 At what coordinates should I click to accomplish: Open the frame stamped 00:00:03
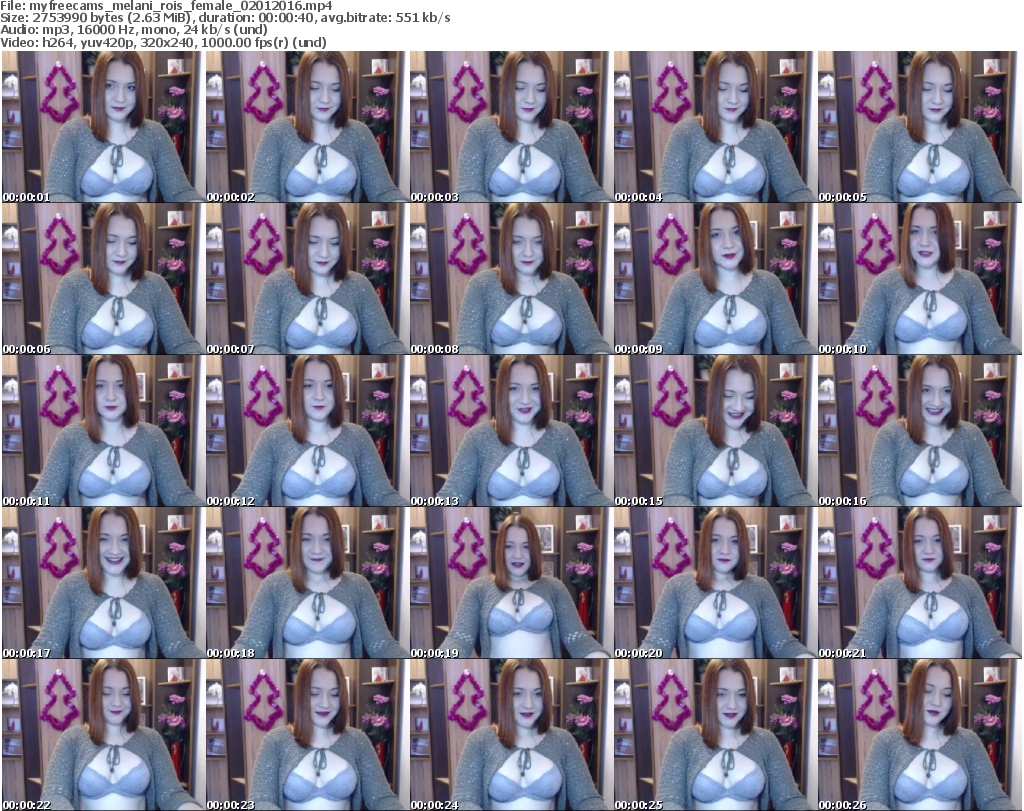pyautogui.click(x=511, y=127)
